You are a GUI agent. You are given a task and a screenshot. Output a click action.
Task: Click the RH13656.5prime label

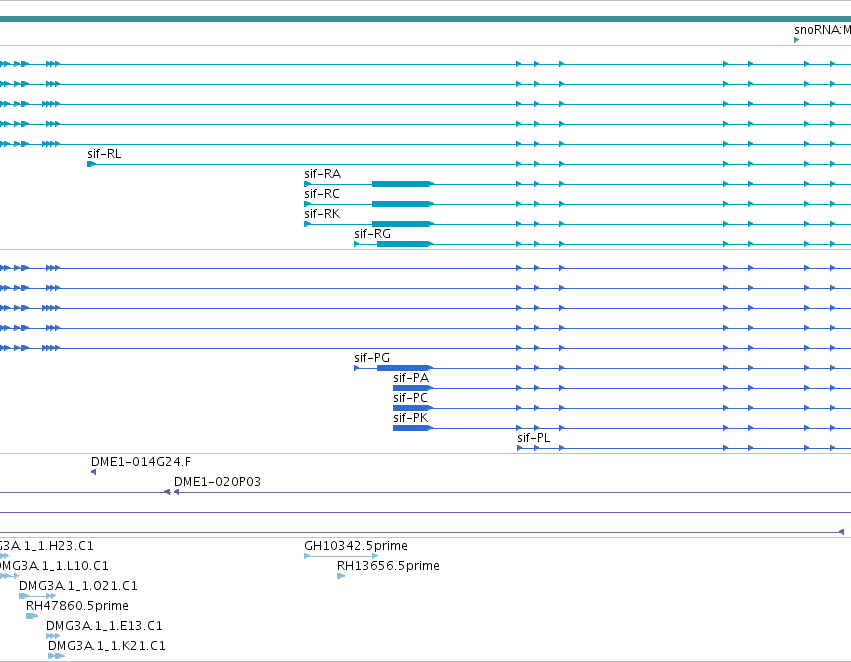(x=388, y=566)
